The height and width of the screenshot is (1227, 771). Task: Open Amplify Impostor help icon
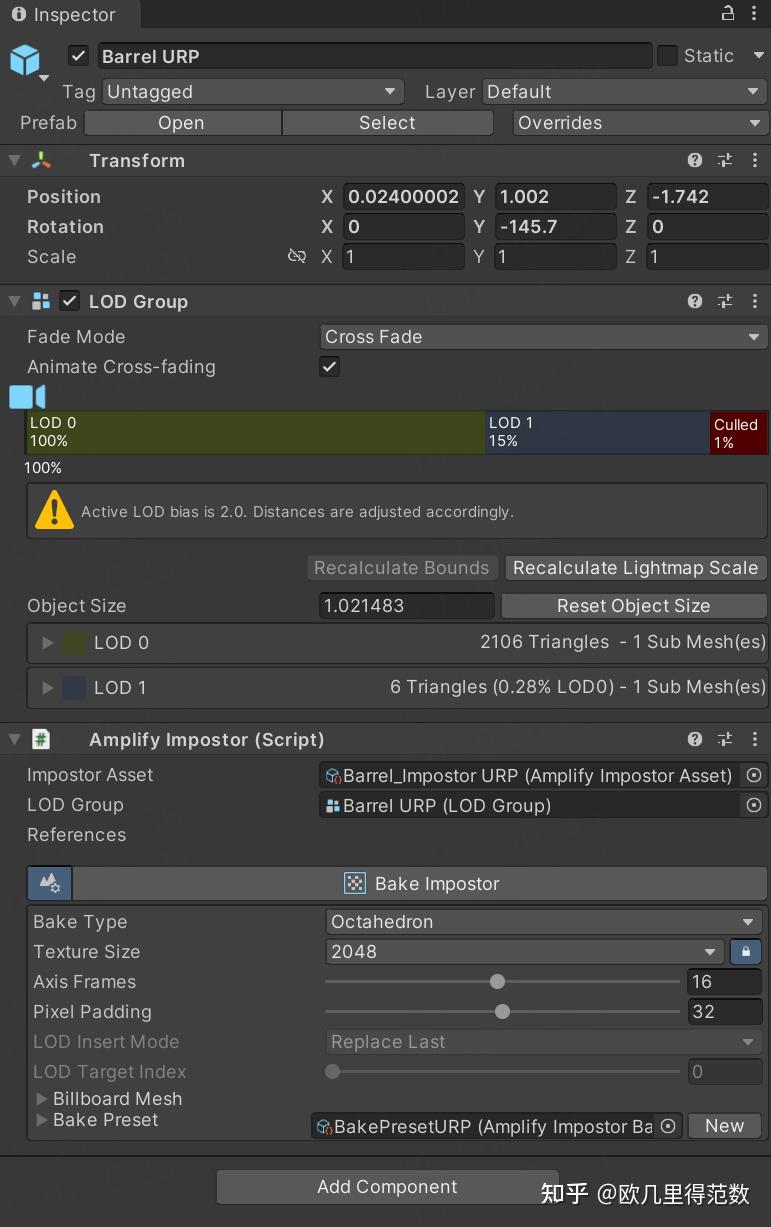pyautogui.click(x=695, y=739)
